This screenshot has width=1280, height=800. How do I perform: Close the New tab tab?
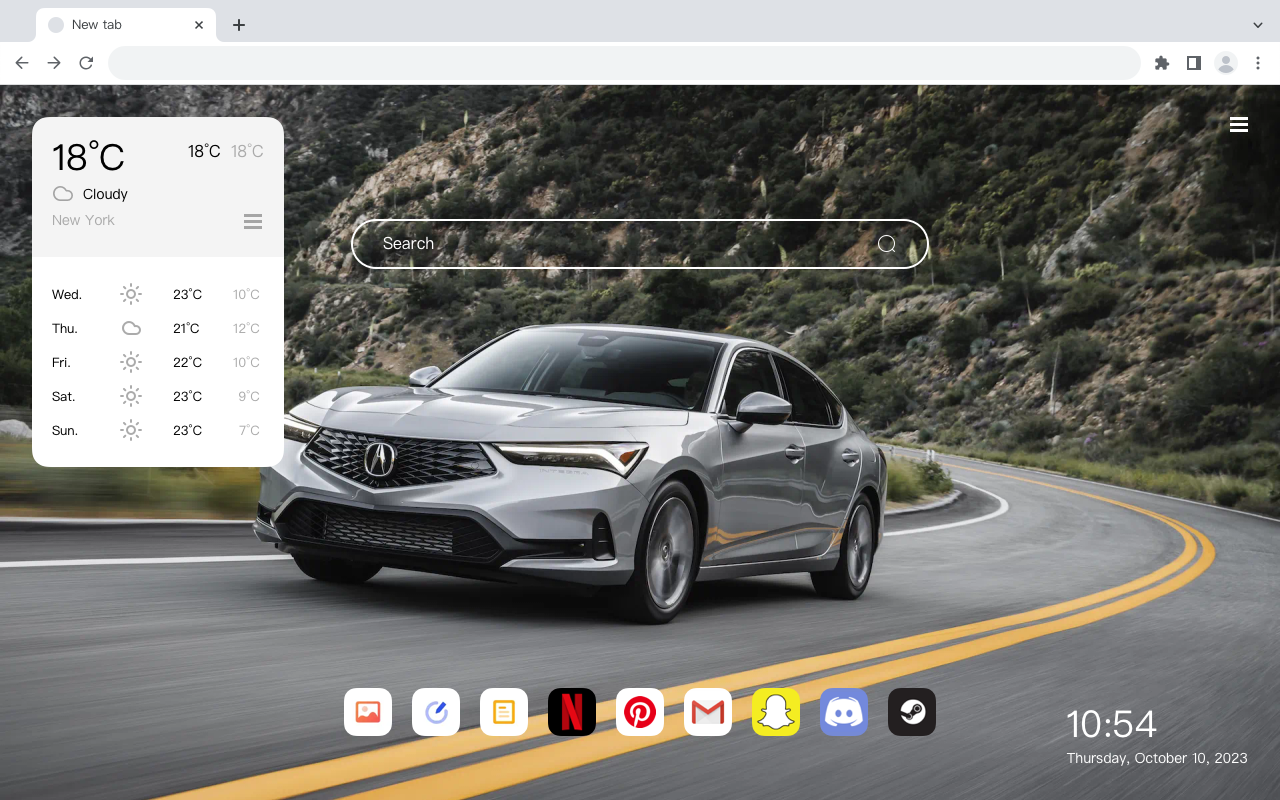199,25
